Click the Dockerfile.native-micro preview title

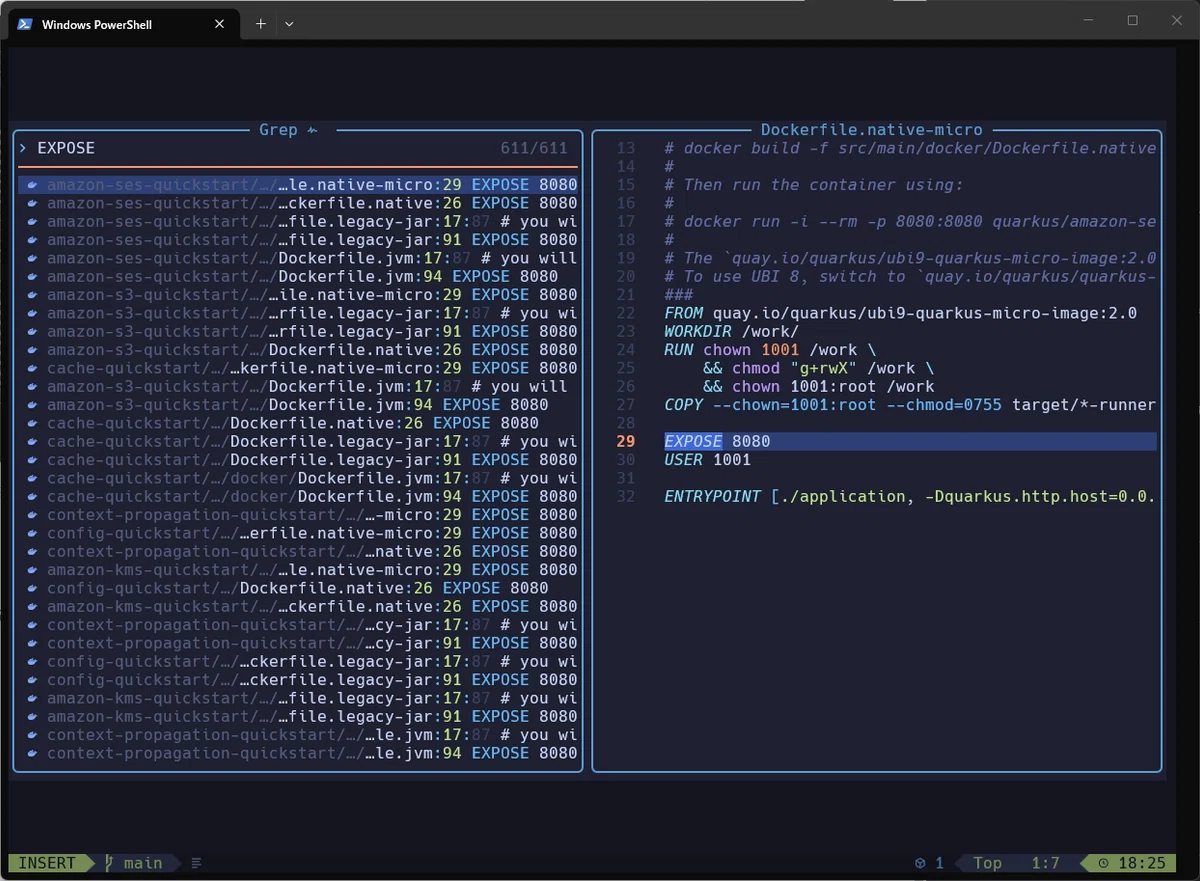(872, 130)
